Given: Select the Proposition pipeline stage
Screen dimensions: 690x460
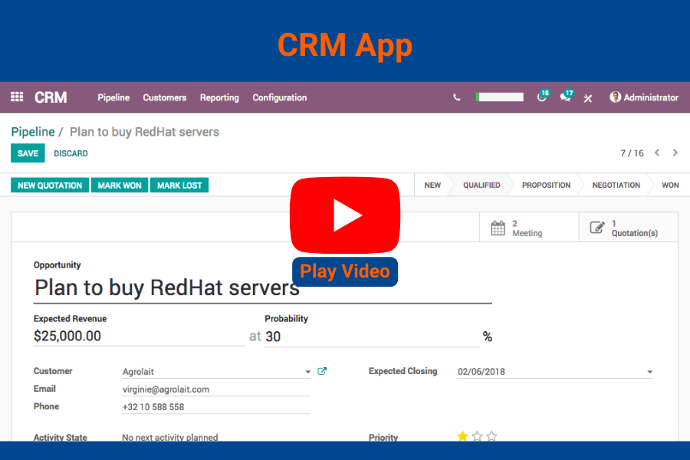Looking at the screenshot, I should pyautogui.click(x=546, y=185).
